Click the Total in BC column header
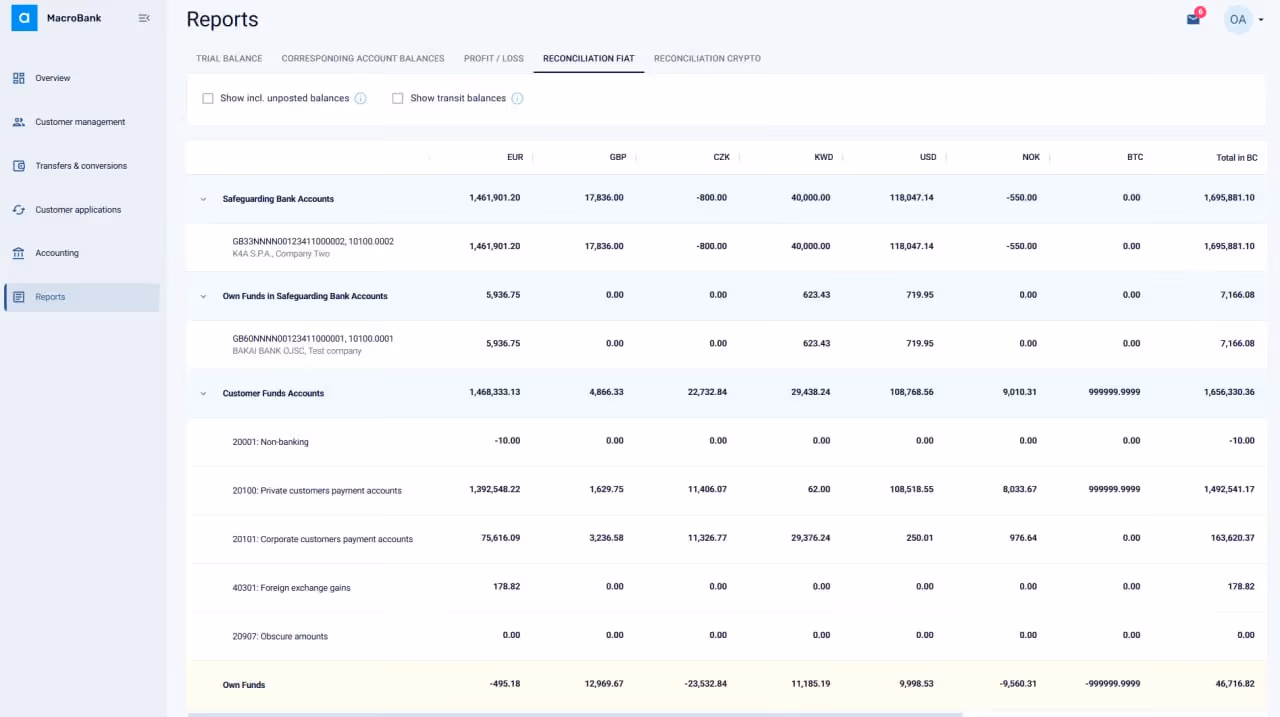This screenshot has height=717, width=1280. coord(1237,157)
